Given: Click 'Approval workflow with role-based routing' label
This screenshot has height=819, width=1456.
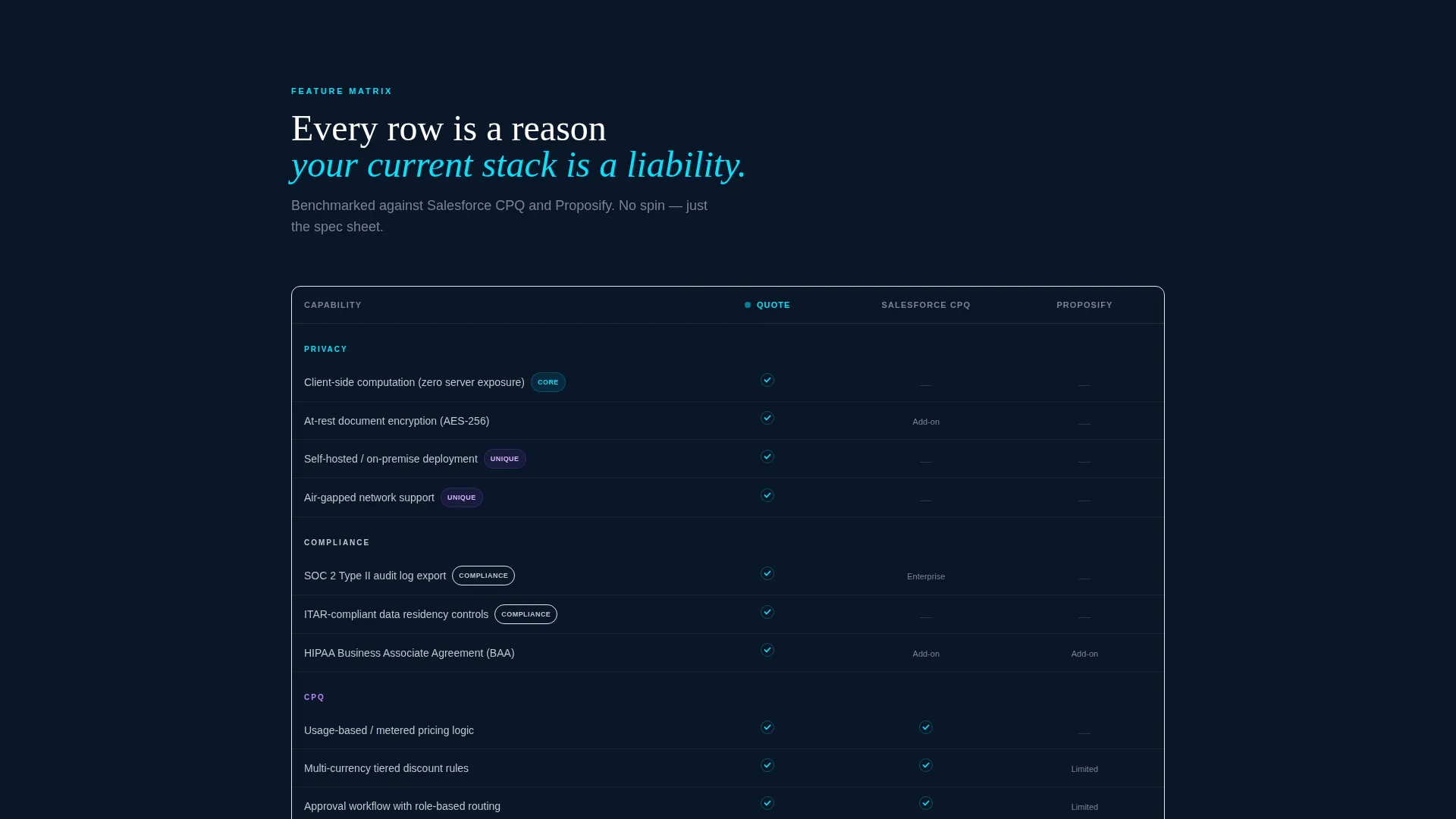Looking at the screenshot, I should point(402,806).
